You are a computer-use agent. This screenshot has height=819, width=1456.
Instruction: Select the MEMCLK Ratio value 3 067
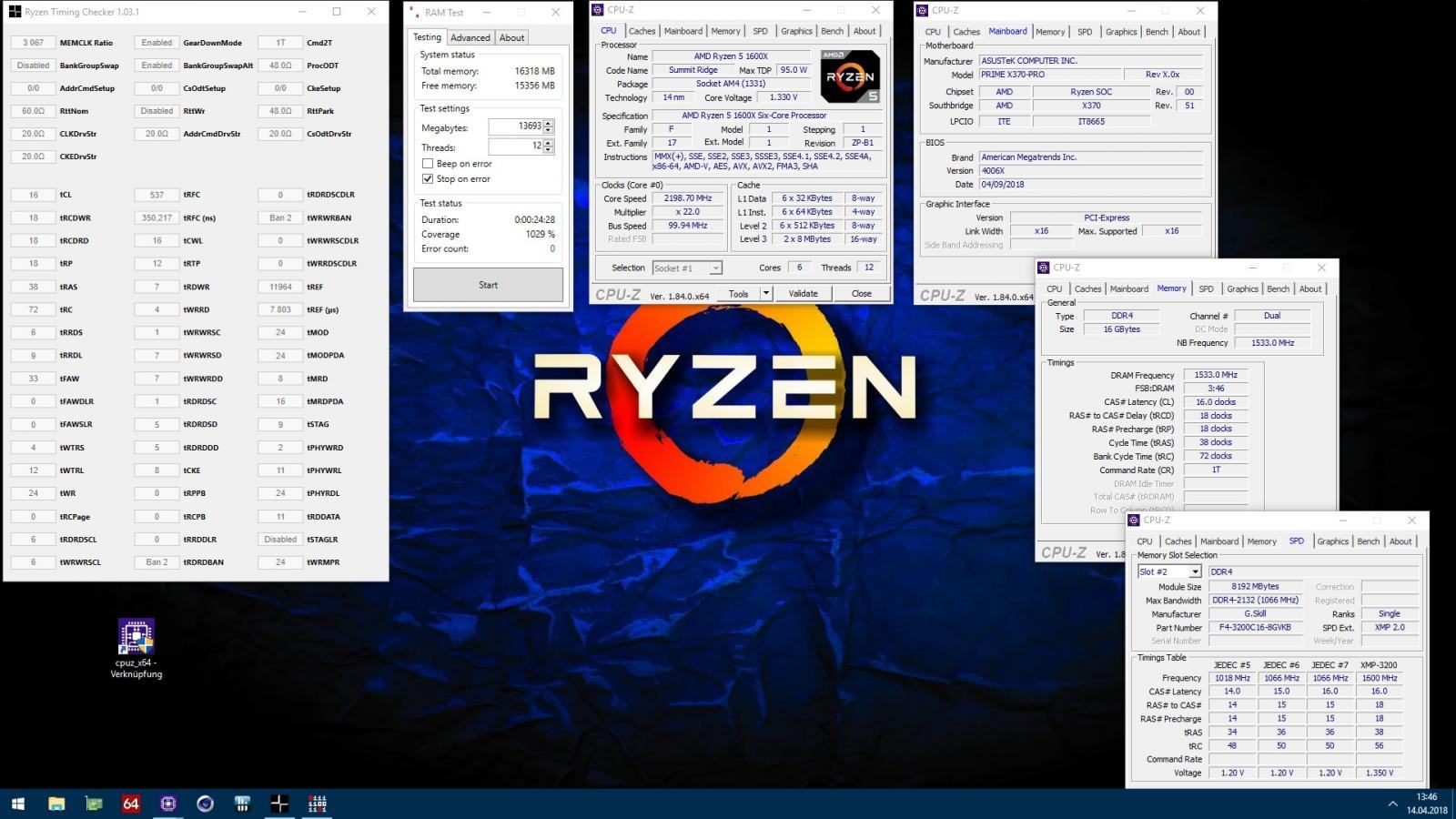point(33,43)
